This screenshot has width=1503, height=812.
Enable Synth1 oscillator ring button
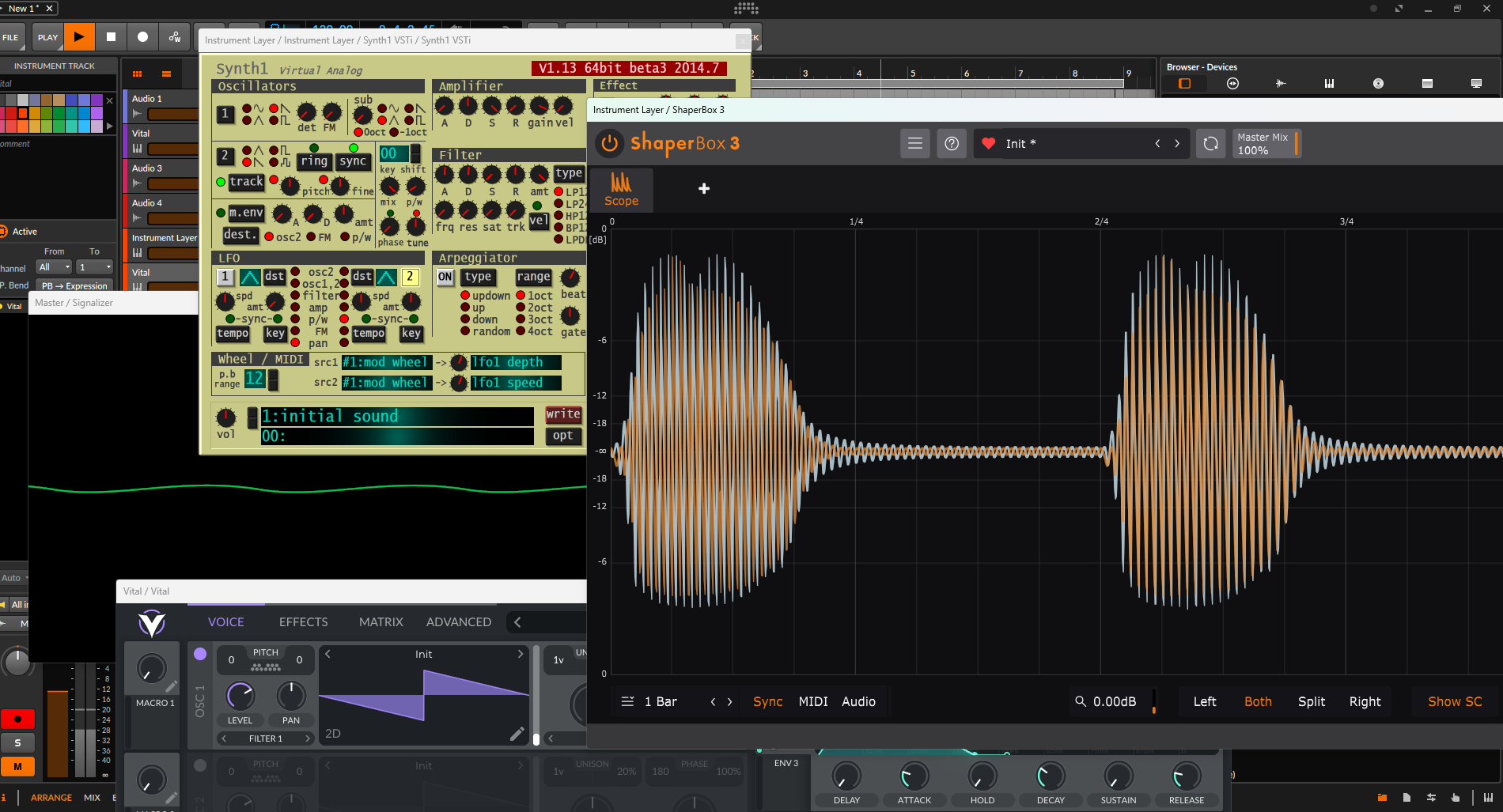pyautogui.click(x=314, y=161)
